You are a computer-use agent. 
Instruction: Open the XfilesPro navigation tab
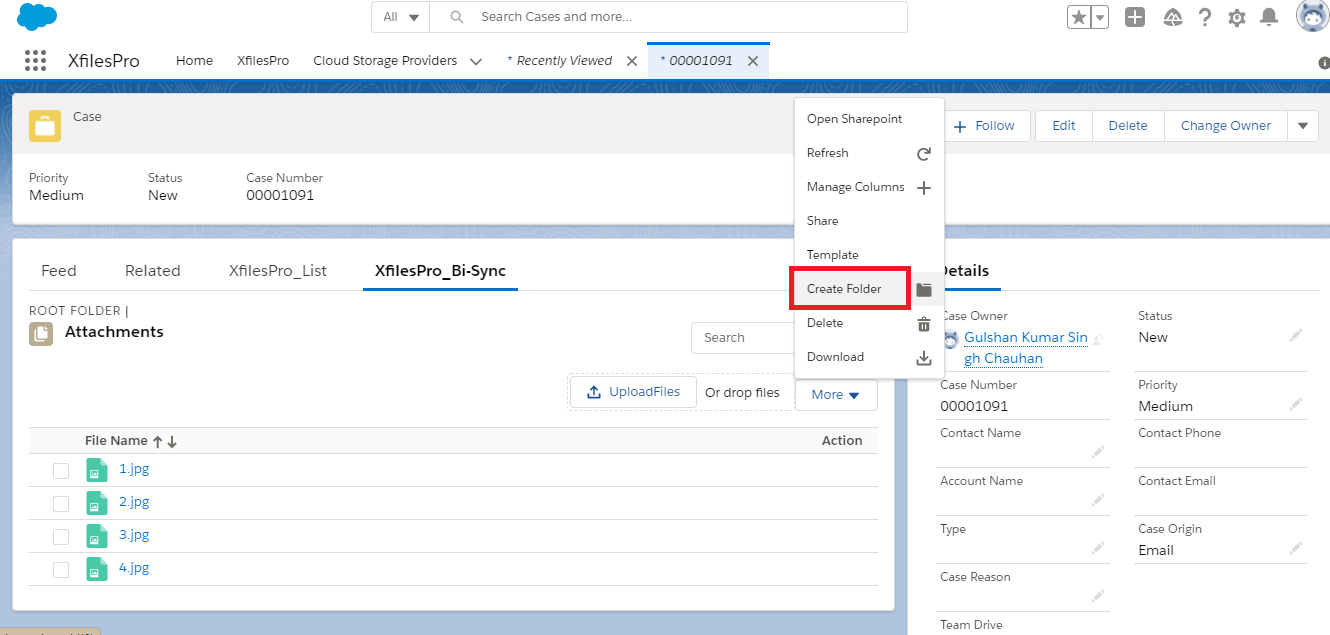pos(263,60)
